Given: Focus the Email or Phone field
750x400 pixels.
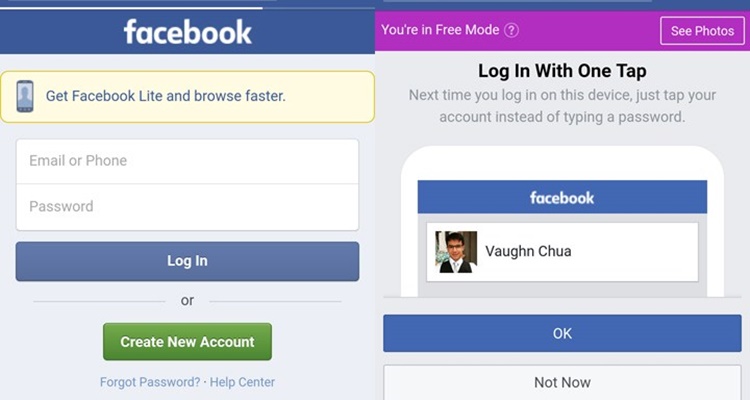Looking at the screenshot, I should (187, 161).
